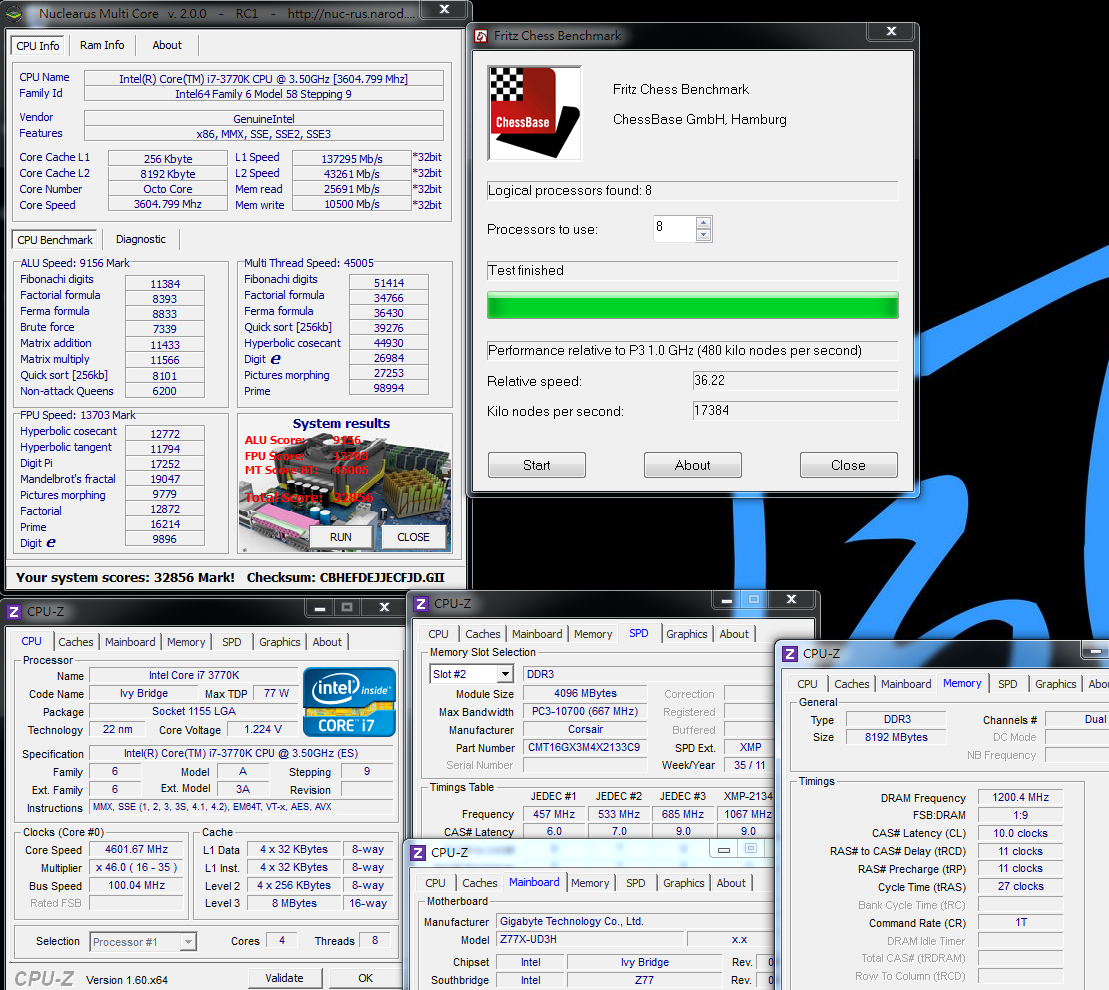Open the memory Slot #2 dropdown

click(504, 674)
